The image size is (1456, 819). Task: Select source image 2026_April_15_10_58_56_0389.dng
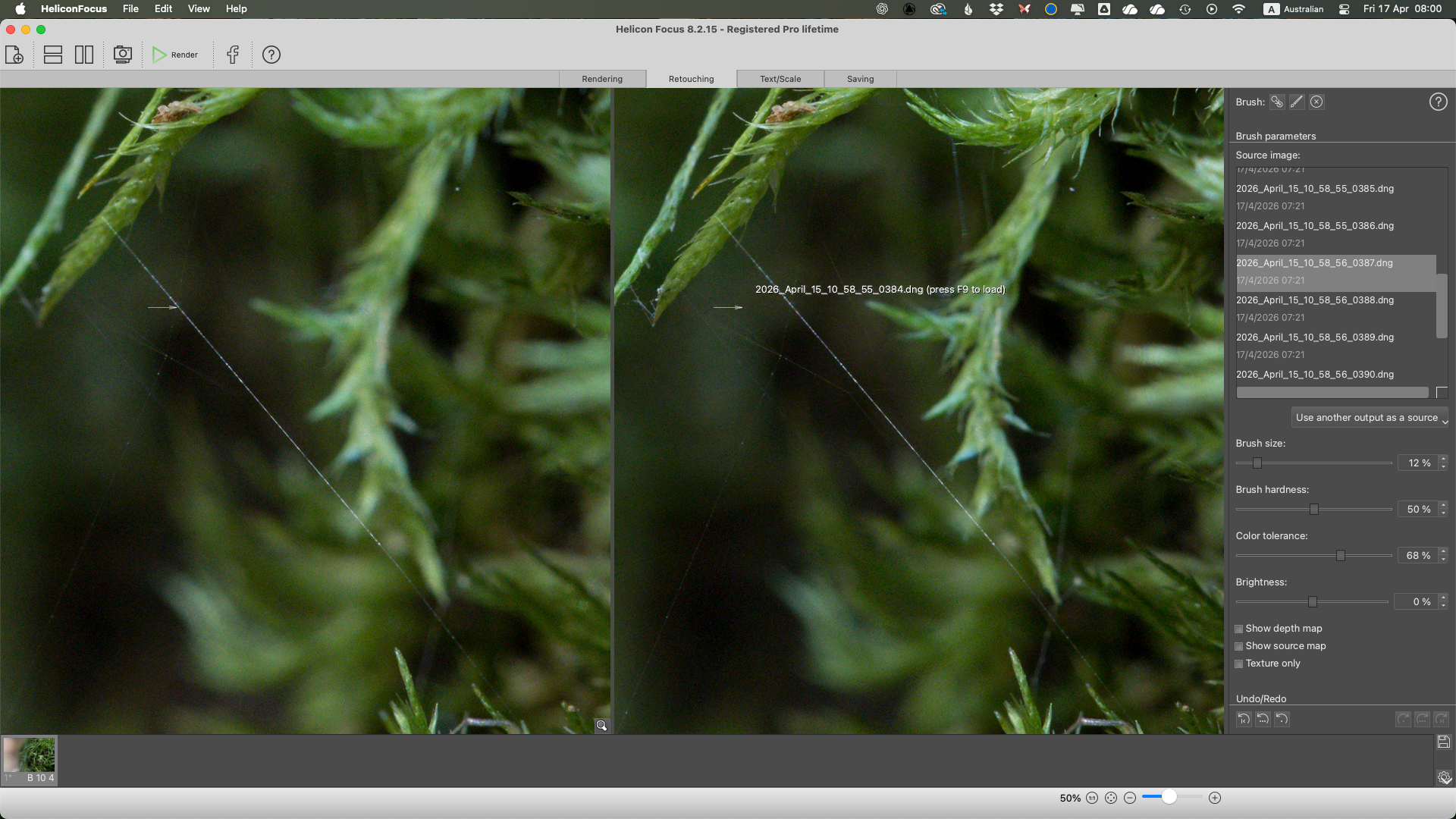[x=1314, y=337]
